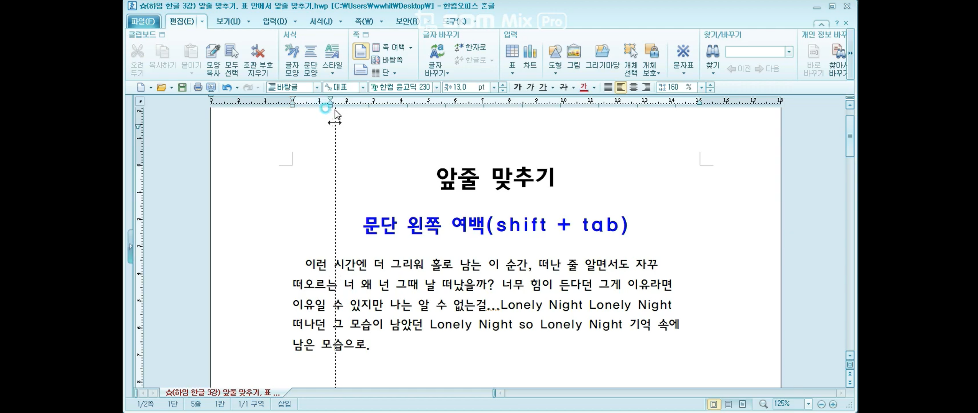Click the 모두 선택 button

[233, 57]
